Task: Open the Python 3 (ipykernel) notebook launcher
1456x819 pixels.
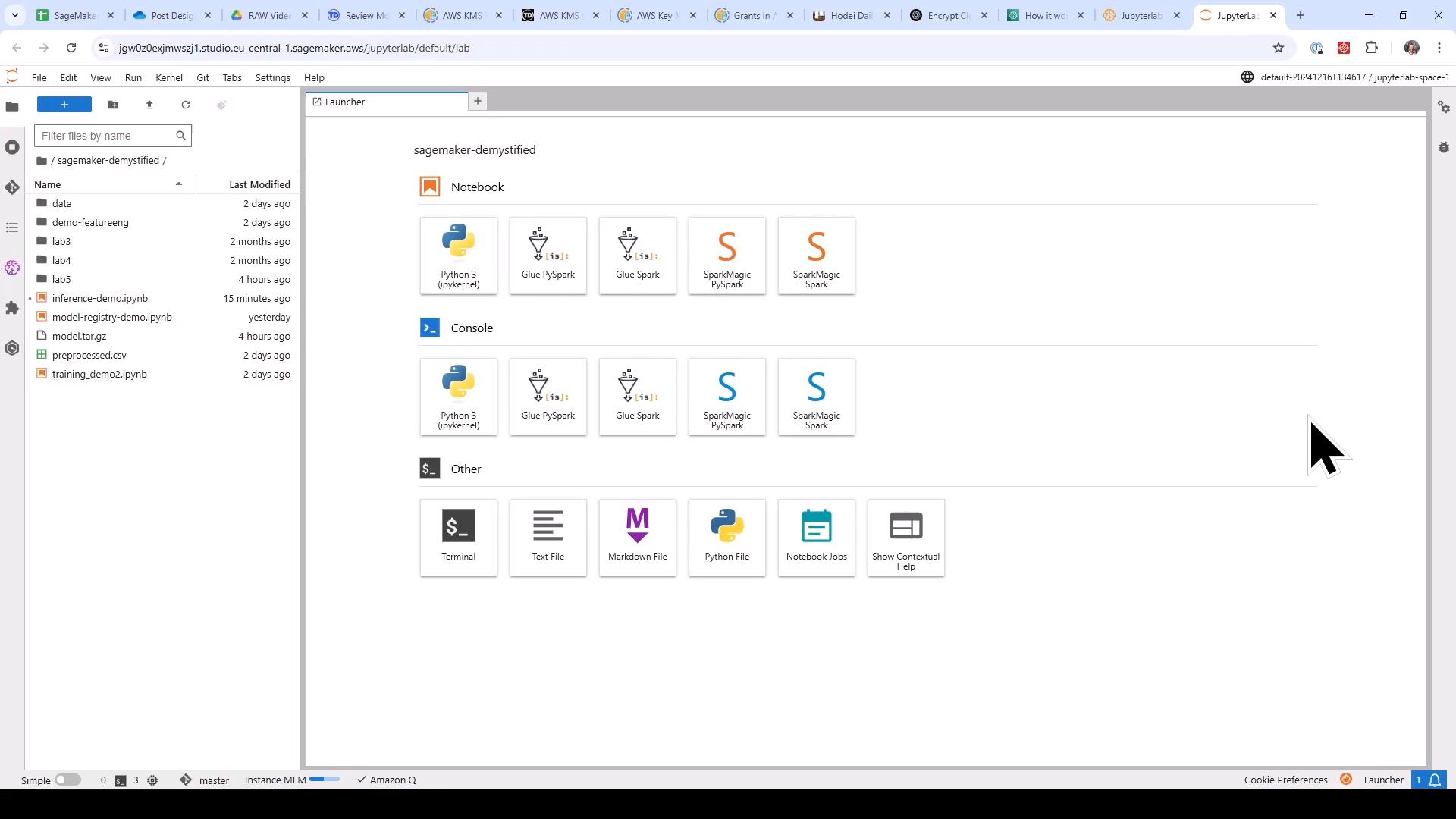Action: coord(459,256)
